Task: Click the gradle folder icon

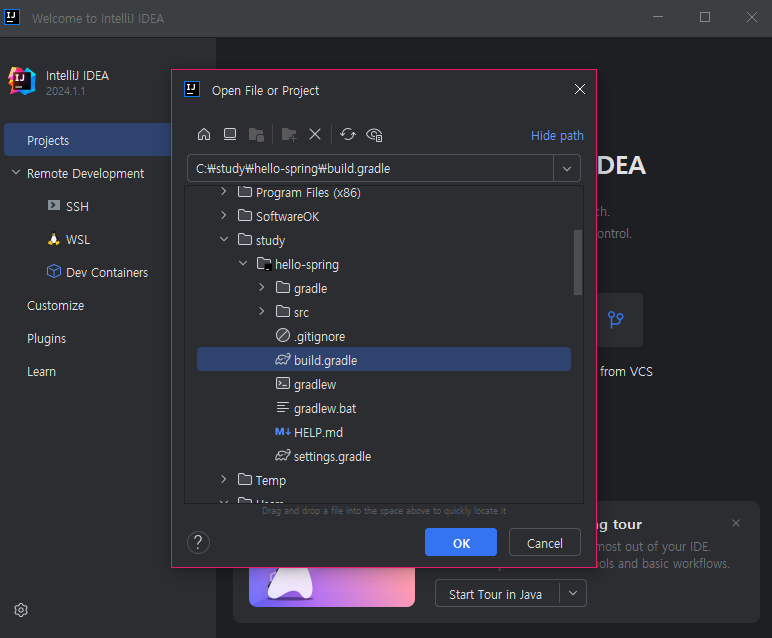Action: tap(283, 287)
